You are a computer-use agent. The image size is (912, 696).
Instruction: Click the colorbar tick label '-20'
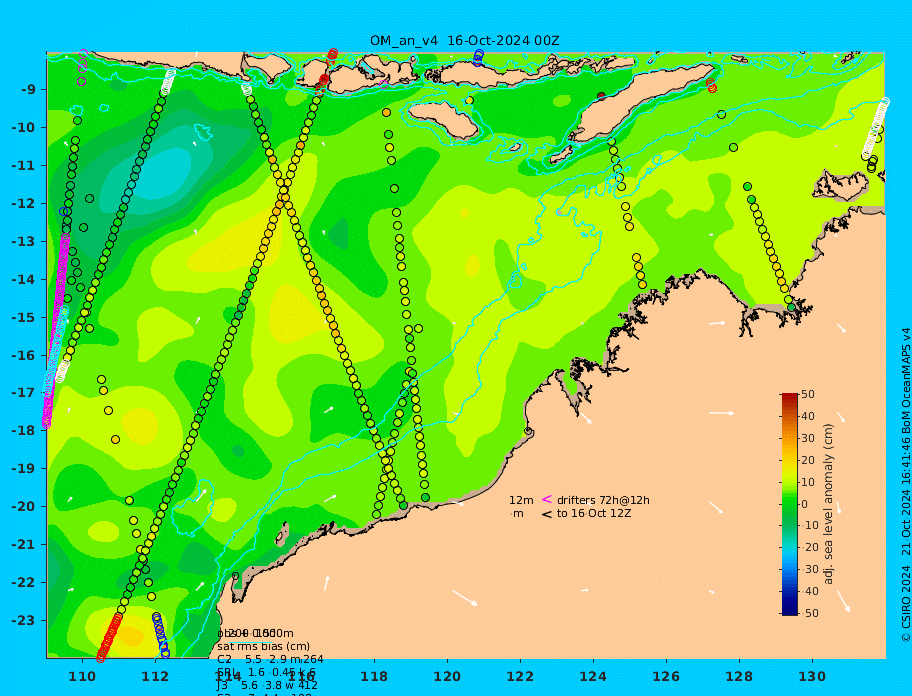[810, 548]
